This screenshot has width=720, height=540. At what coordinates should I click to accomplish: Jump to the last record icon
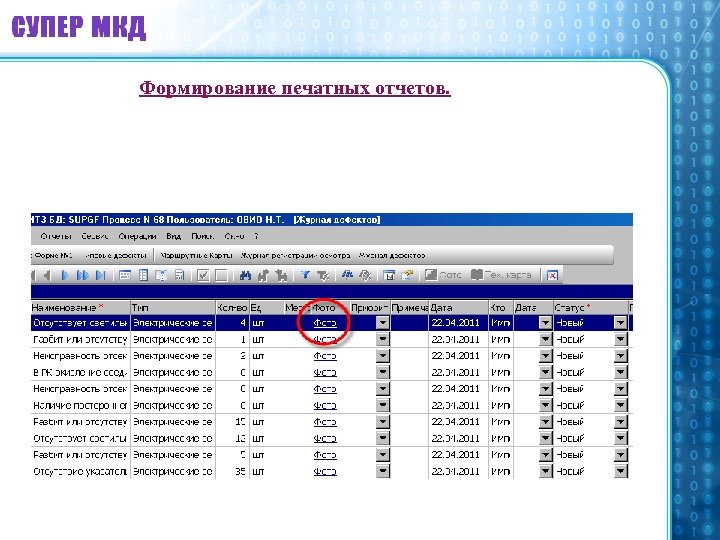point(101,276)
